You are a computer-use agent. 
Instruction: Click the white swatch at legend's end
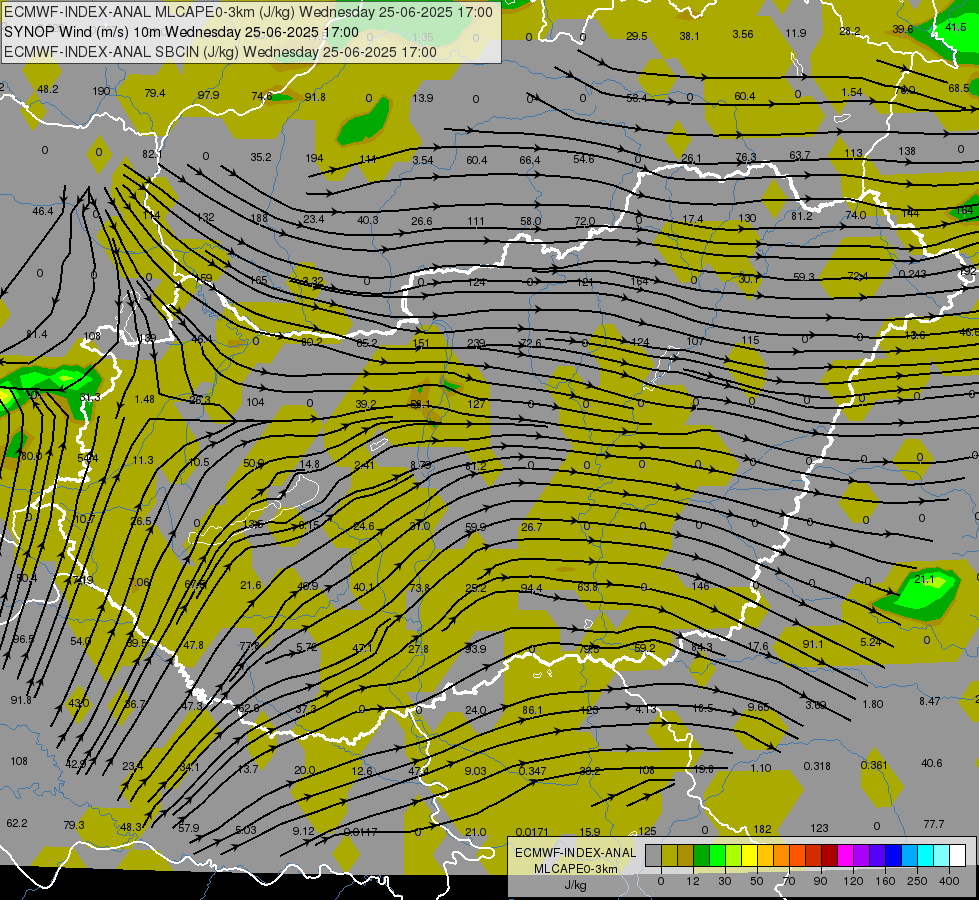(957, 855)
